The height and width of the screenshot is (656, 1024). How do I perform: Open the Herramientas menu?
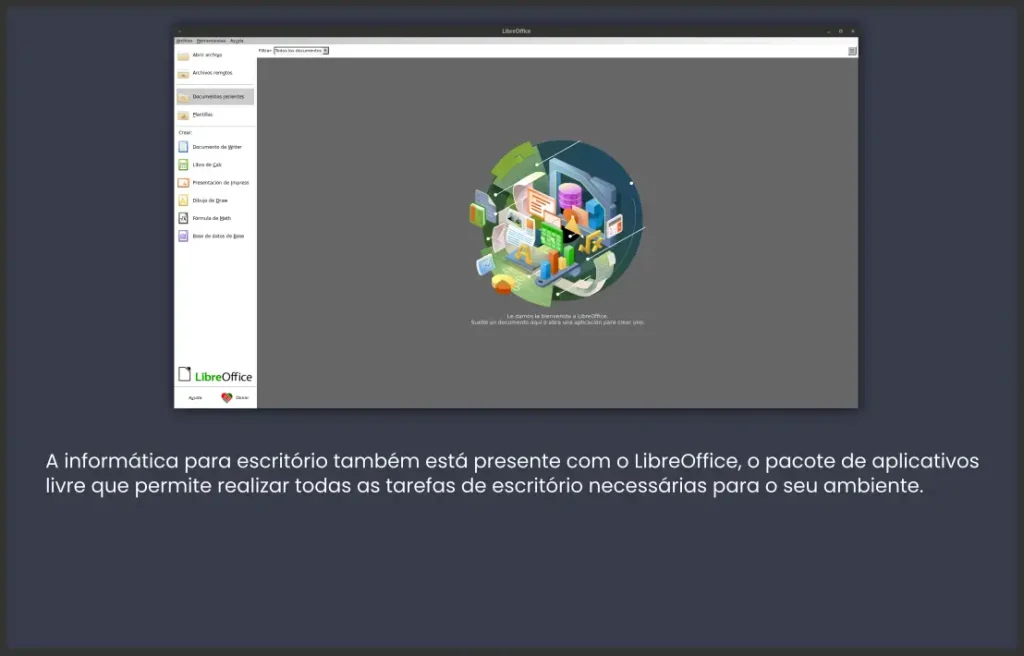click(x=211, y=41)
